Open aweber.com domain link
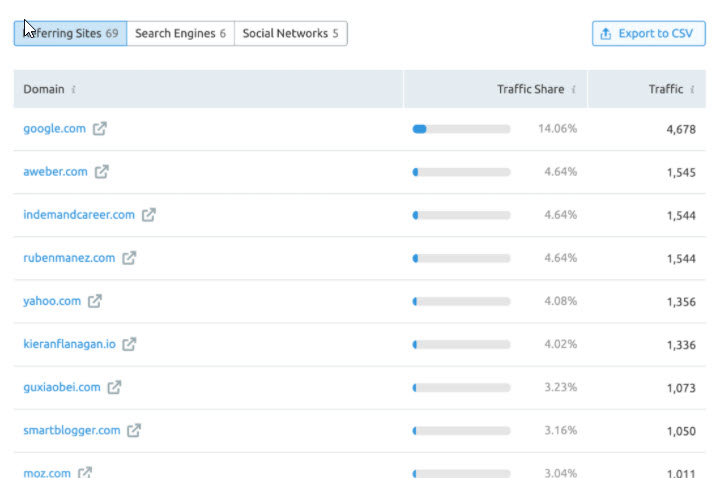 55,172
